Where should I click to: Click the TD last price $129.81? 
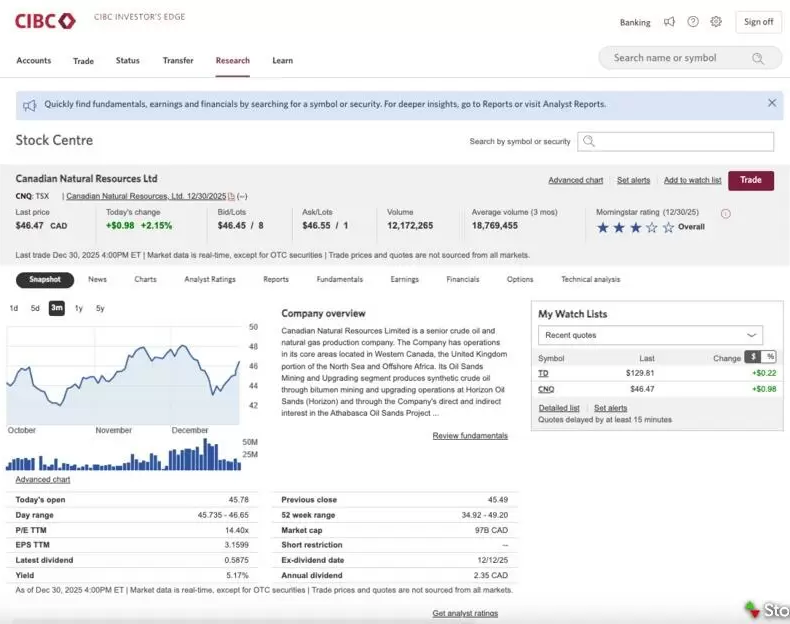pyautogui.click(x=640, y=373)
